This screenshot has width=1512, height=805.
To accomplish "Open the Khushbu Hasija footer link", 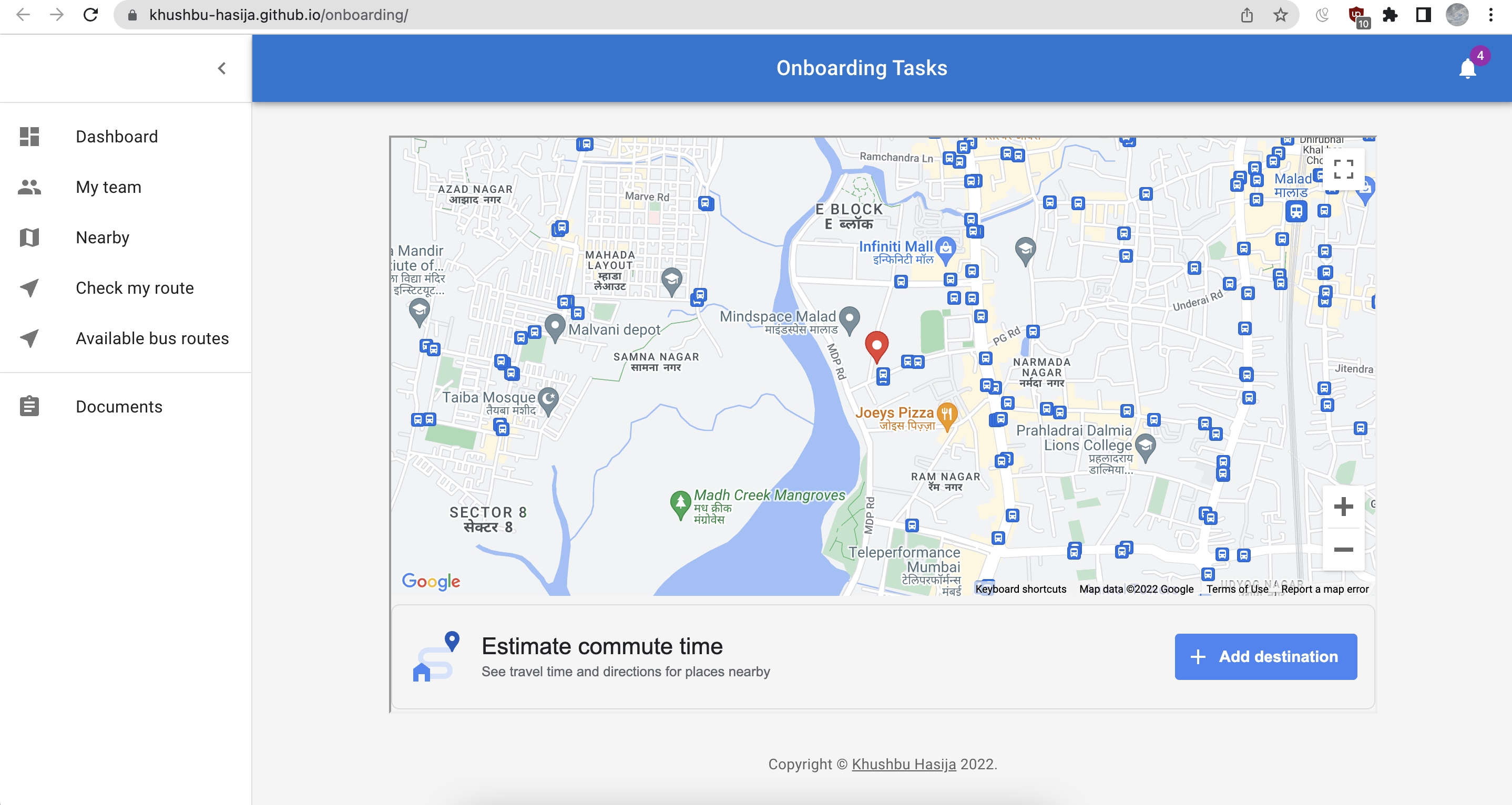I will click(903, 764).
